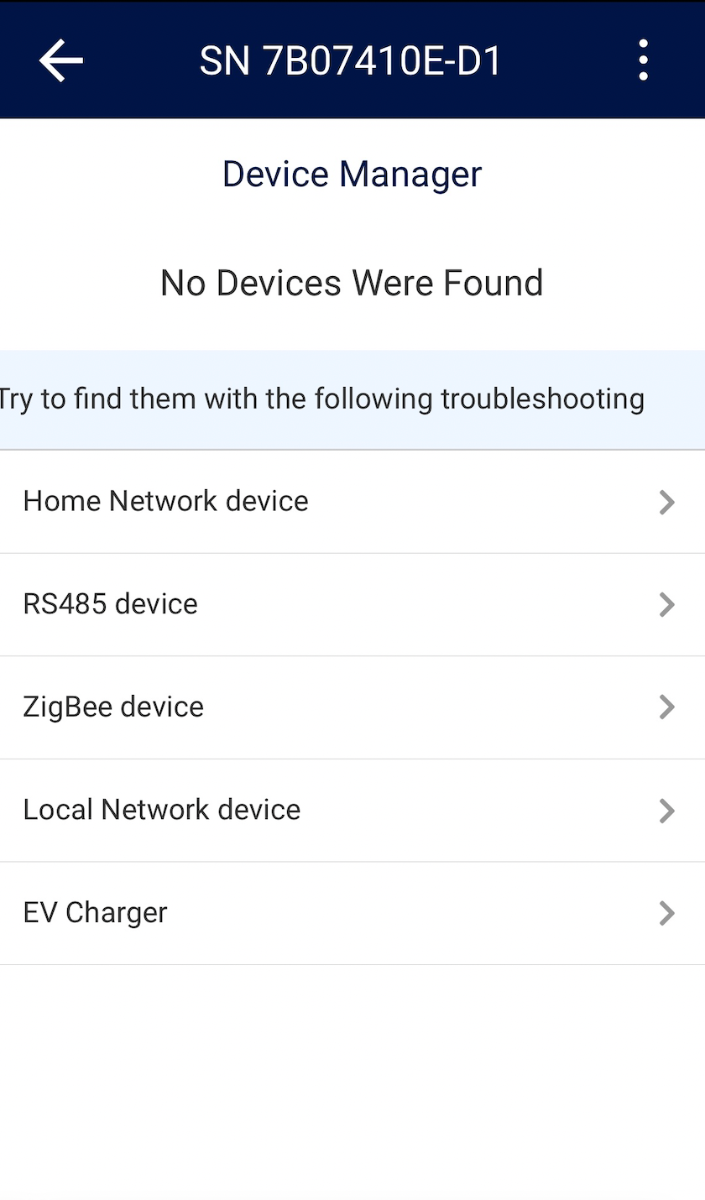This screenshot has height=1200, width=705.
Task: Tap the EV Charger text label
Action: [95, 913]
